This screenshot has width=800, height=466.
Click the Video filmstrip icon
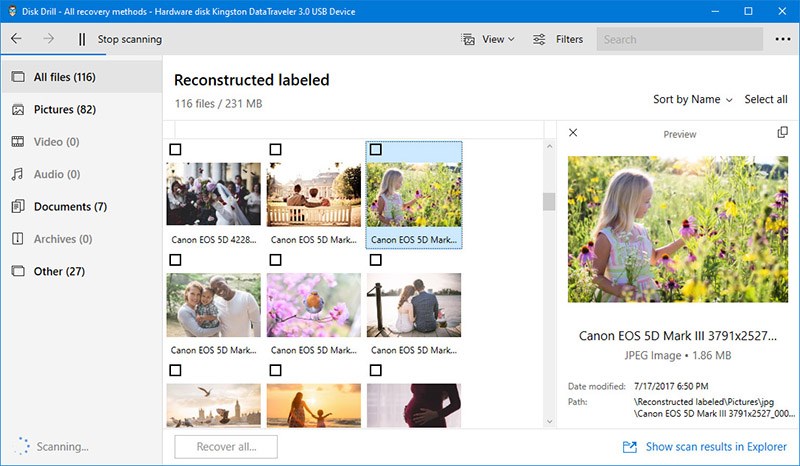[18, 142]
